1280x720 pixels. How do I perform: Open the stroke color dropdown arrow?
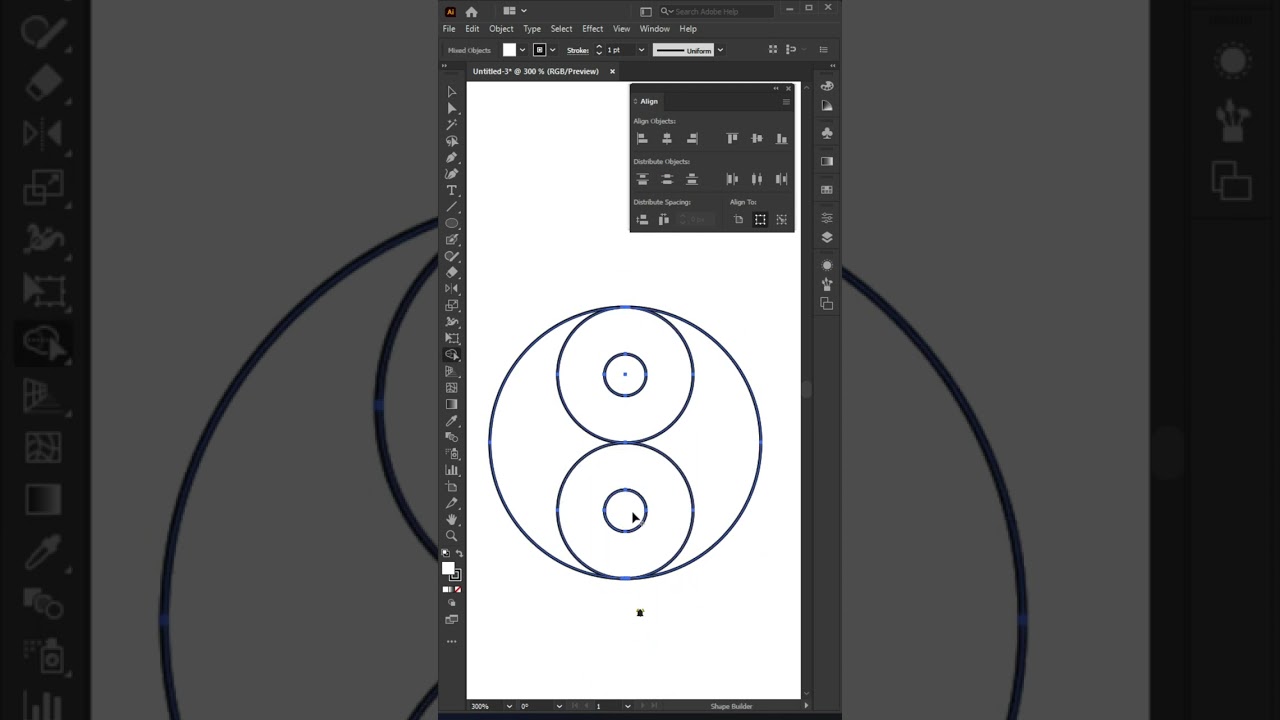(552, 50)
